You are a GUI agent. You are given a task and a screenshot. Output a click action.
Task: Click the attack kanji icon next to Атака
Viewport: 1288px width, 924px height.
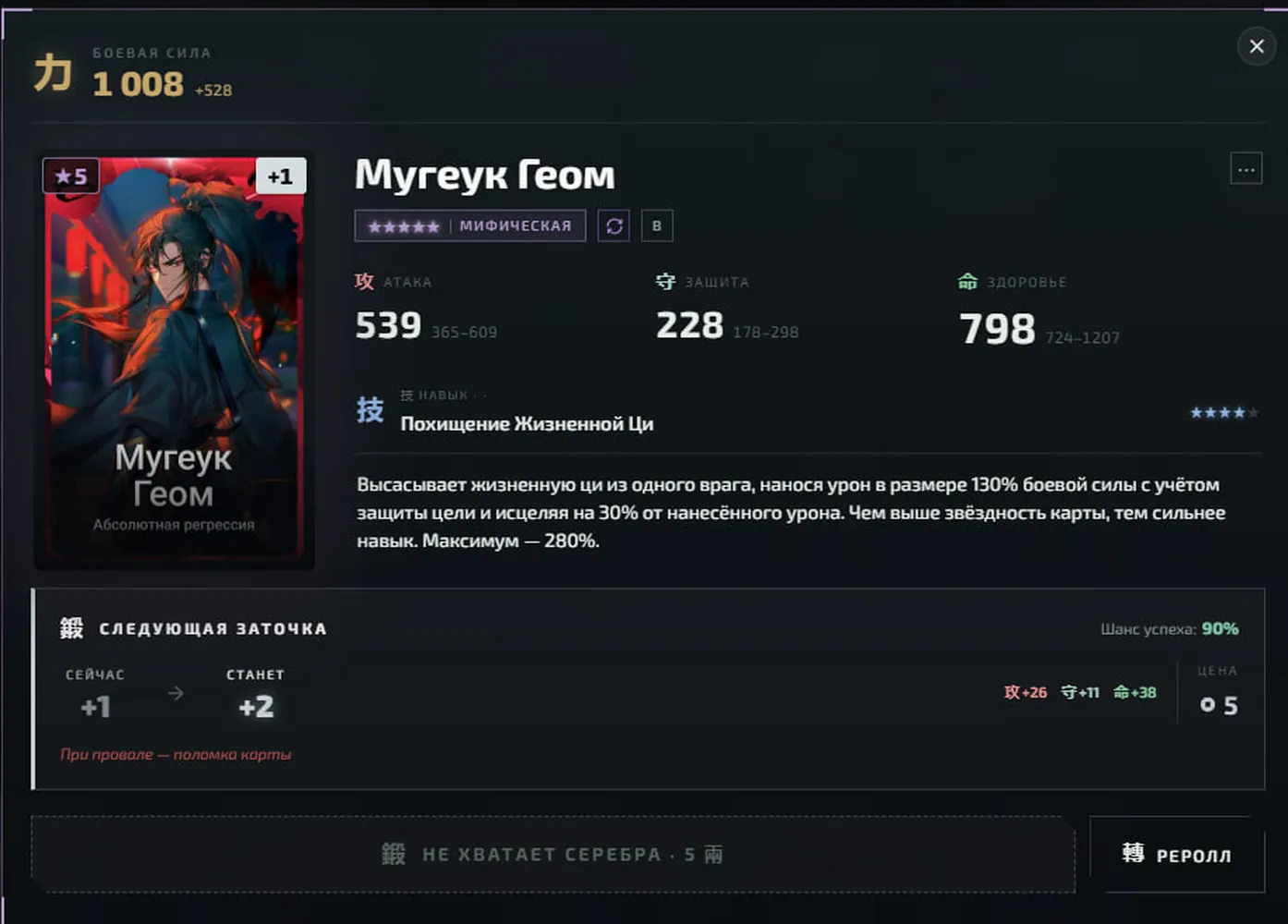click(364, 282)
